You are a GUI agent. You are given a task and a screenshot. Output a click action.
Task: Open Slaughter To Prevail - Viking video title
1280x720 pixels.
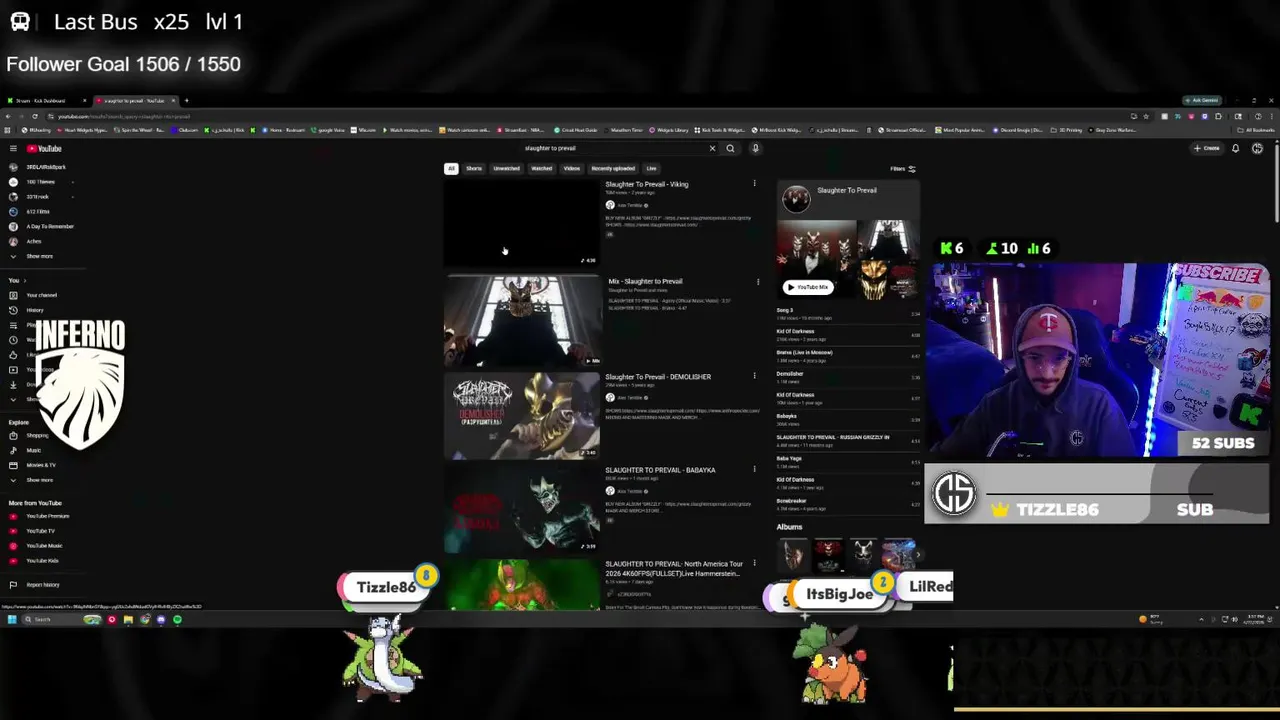646,184
